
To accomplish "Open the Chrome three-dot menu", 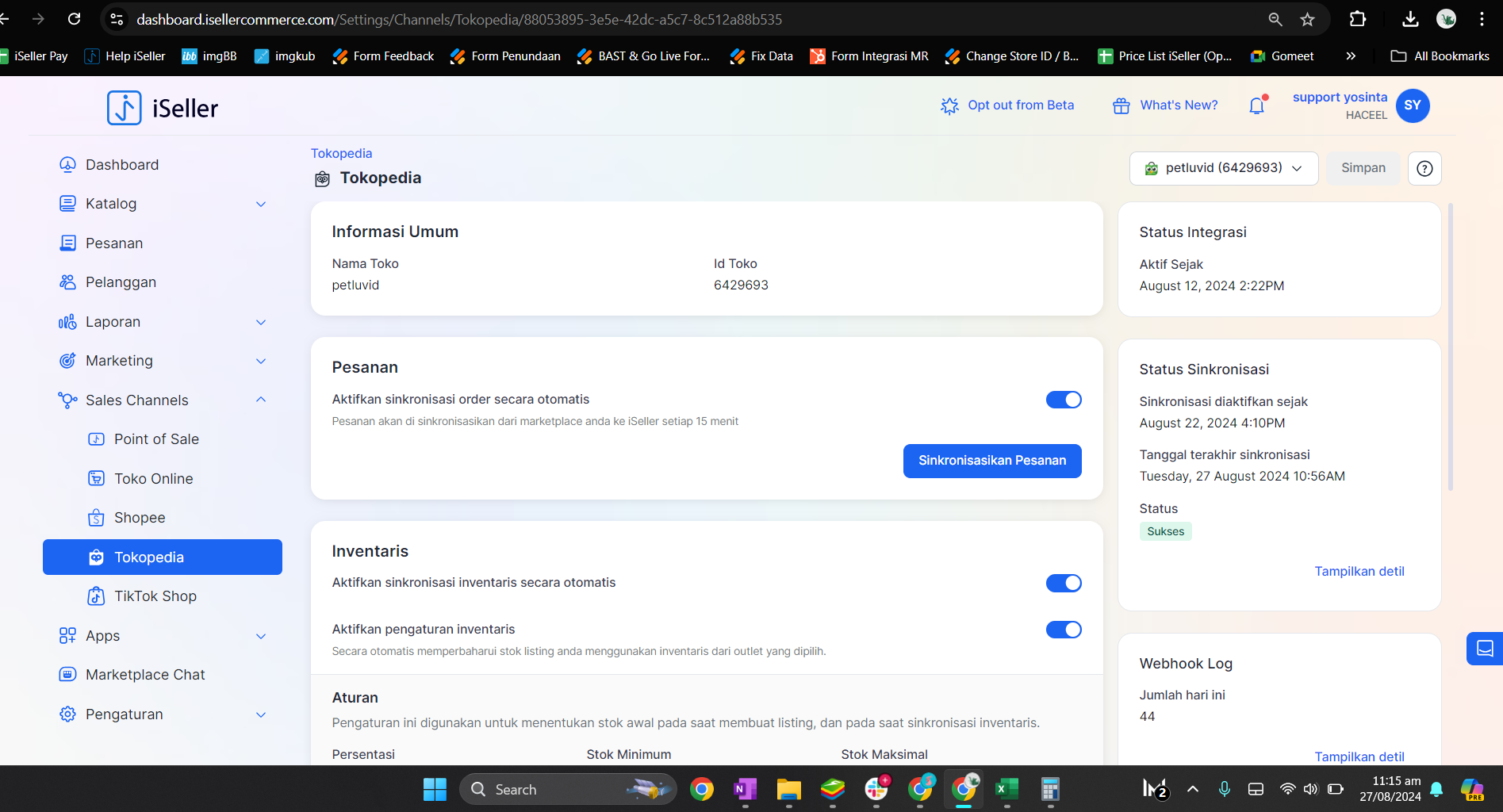I will (x=1482, y=19).
